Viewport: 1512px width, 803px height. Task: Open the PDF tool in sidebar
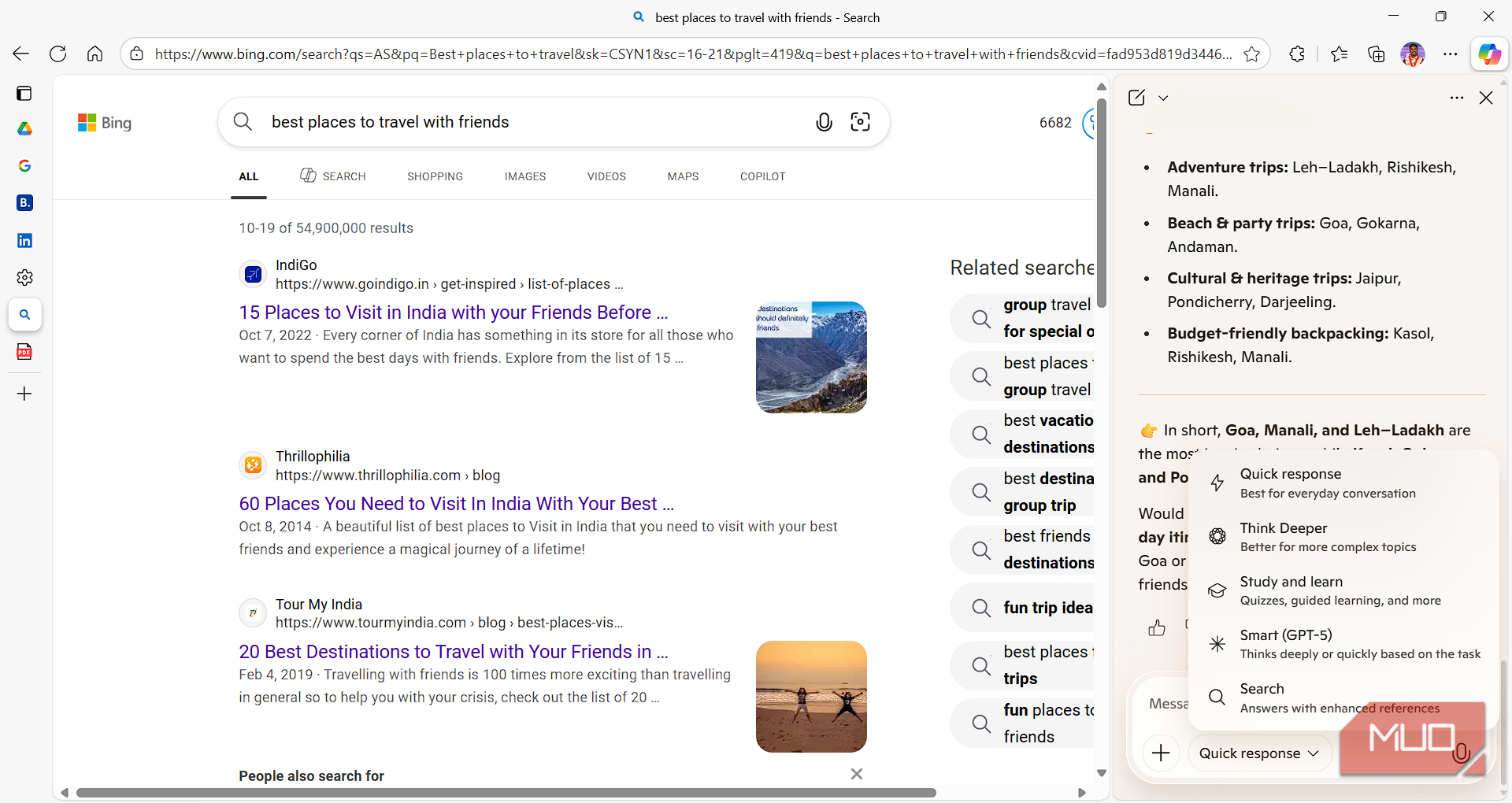coord(24,351)
